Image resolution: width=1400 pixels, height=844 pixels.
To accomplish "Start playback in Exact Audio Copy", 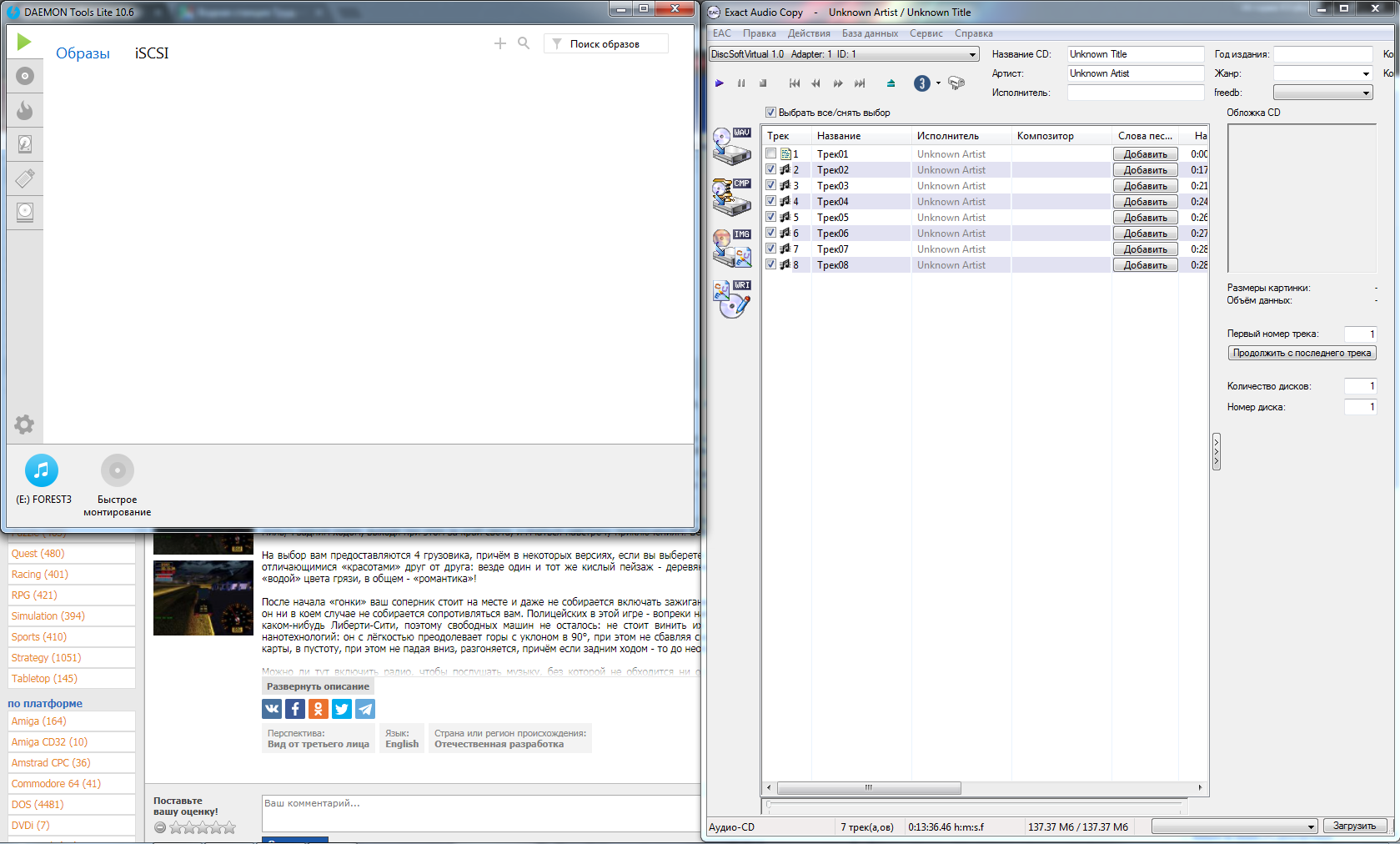I will [720, 83].
